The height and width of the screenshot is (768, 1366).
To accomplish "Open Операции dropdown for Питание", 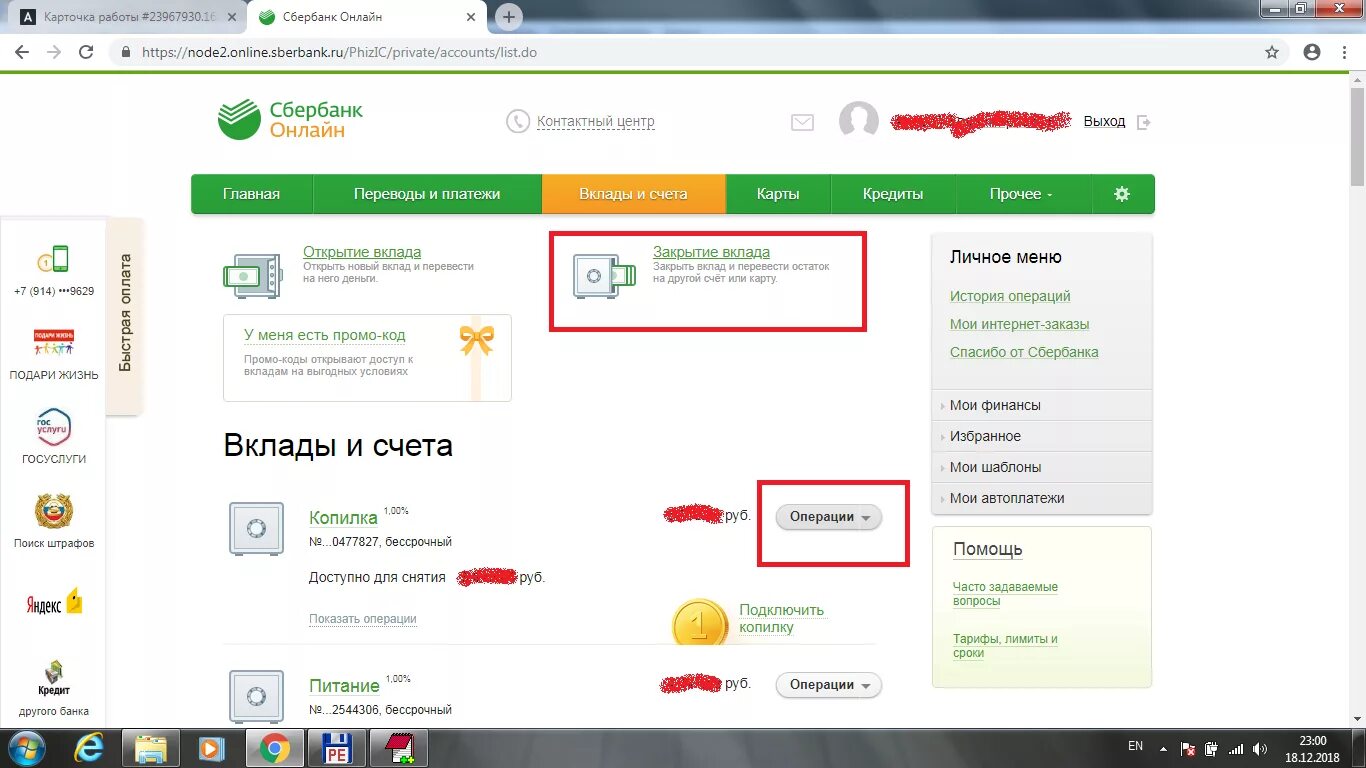I will pos(829,685).
